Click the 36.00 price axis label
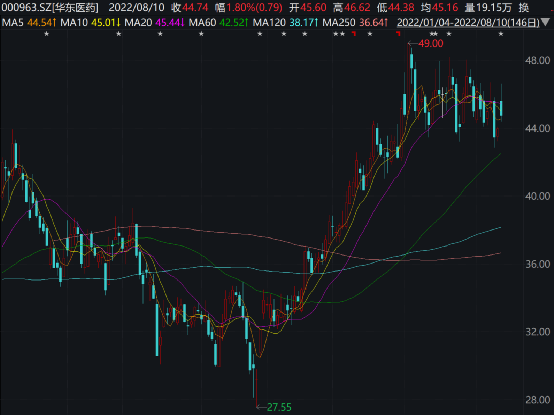This screenshot has height=415, width=554. click(537, 264)
